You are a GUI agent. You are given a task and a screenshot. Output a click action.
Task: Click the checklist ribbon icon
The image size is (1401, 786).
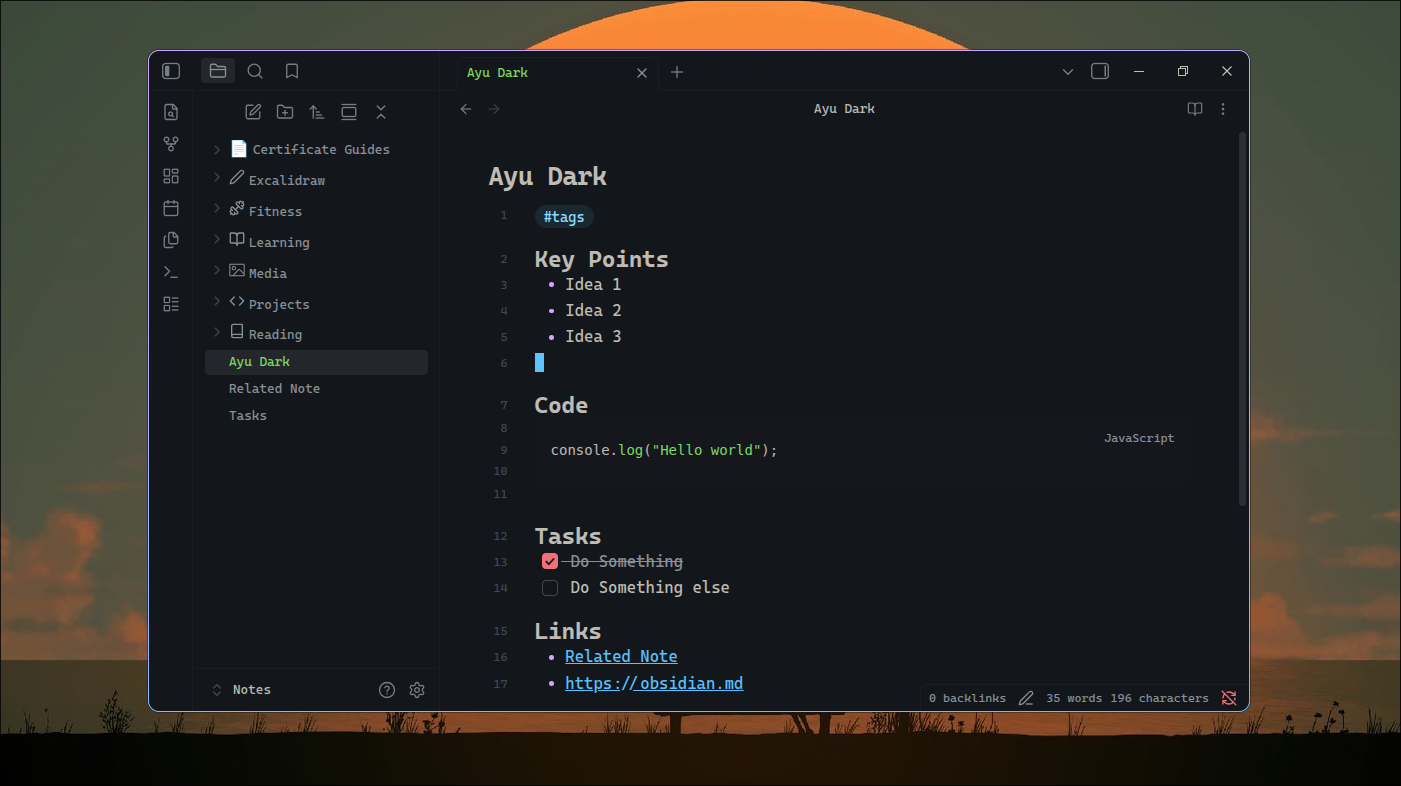coord(171,304)
